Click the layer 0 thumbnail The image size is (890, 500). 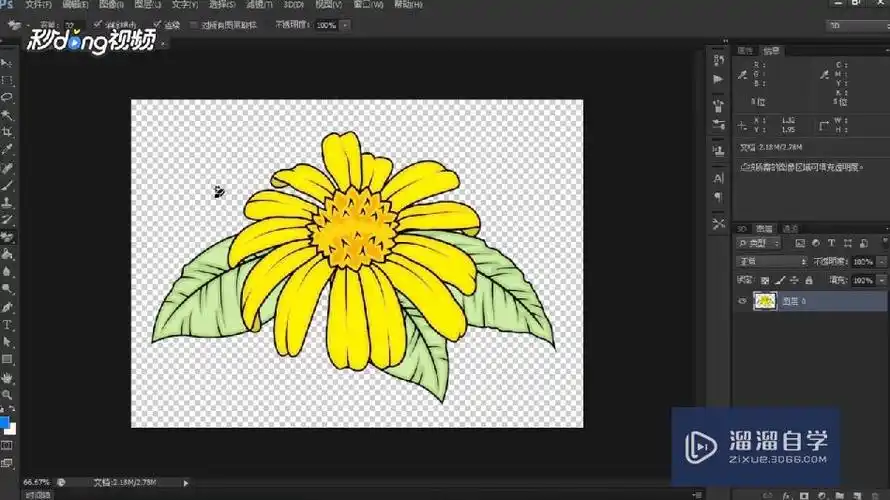coord(765,300)
